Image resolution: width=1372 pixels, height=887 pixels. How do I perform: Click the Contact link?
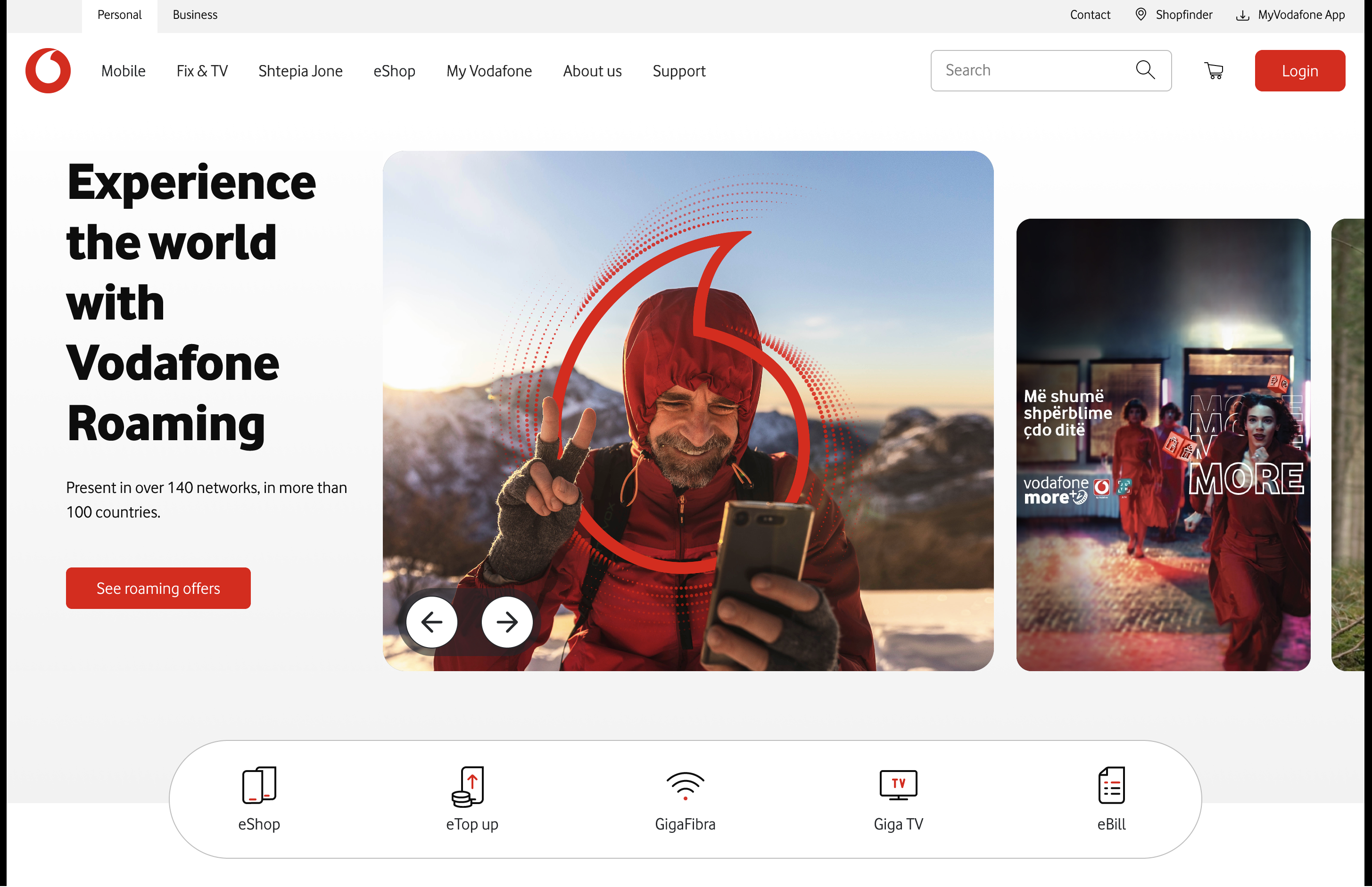[1090, 15]
